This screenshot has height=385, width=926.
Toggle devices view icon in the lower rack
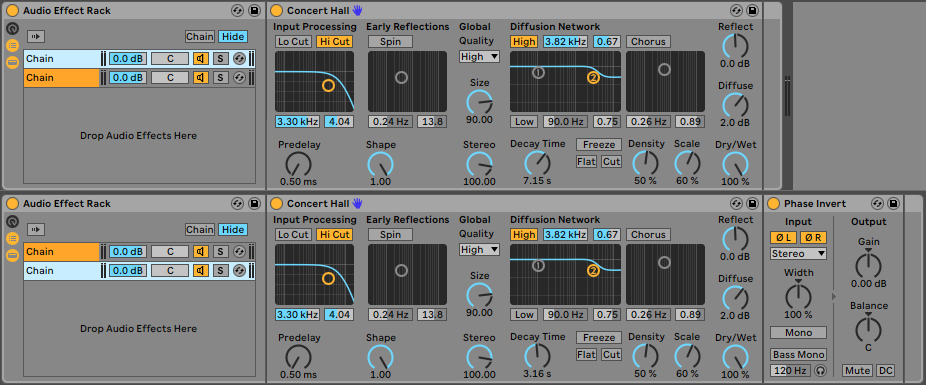click(x=12, y=256)
